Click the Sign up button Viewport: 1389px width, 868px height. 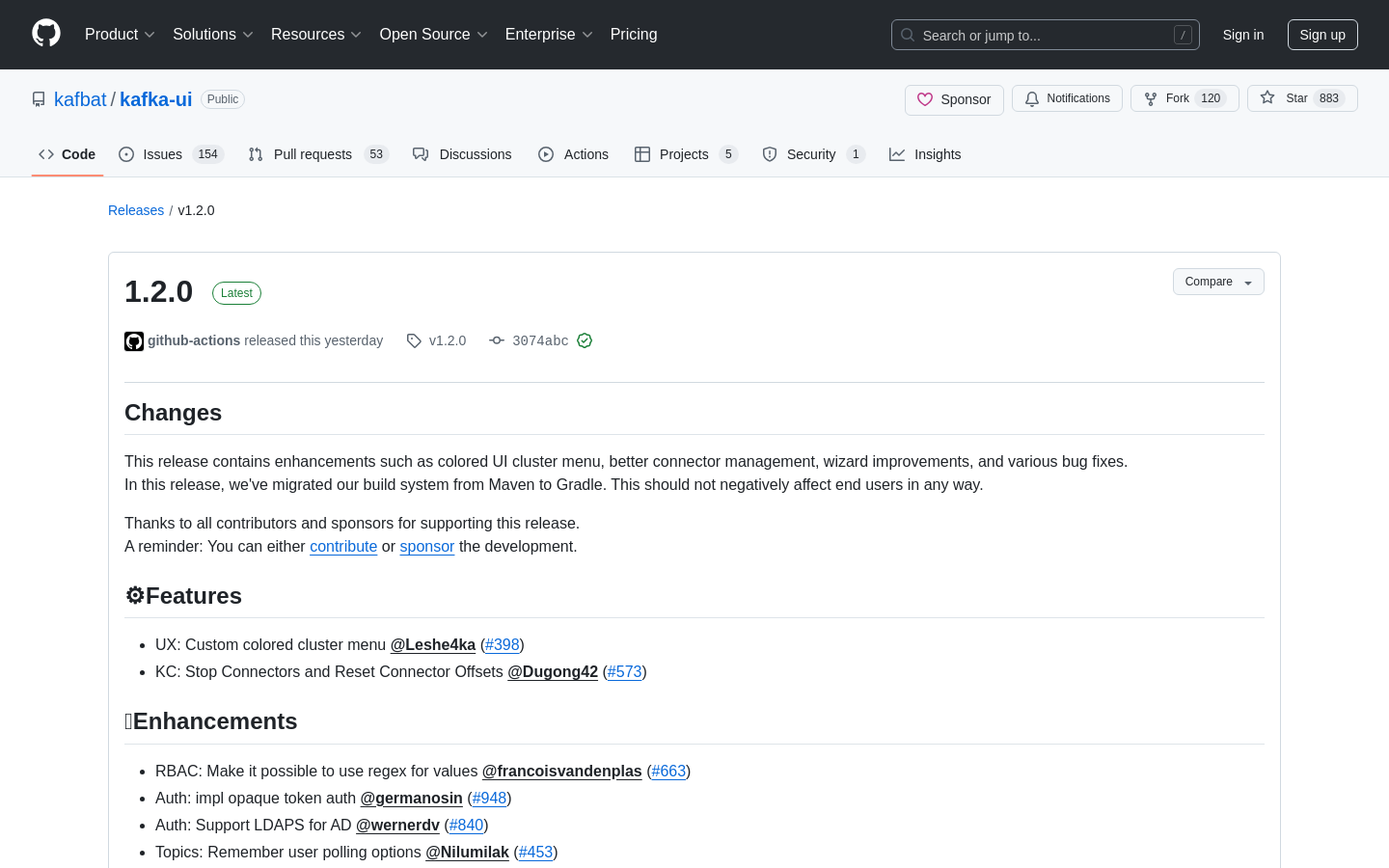(x=1322, y=35)
